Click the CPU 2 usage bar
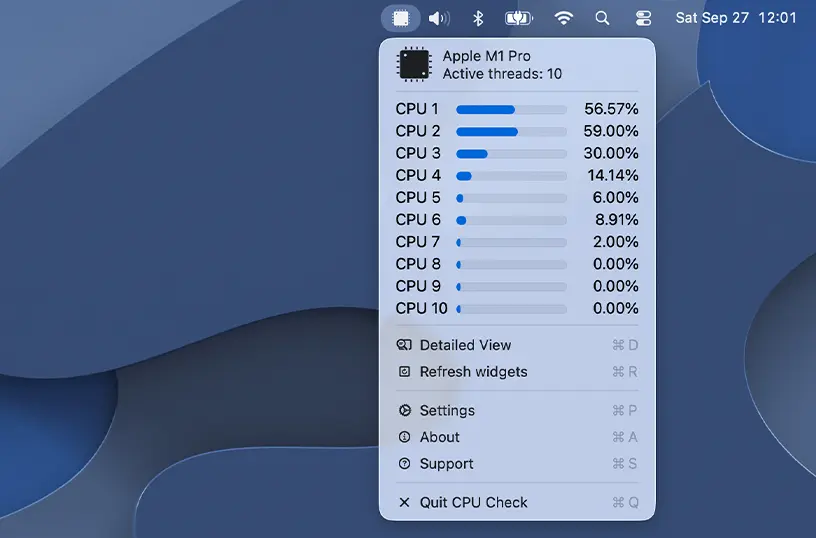This screenshot has width=816, height=538. coord(511,132)
